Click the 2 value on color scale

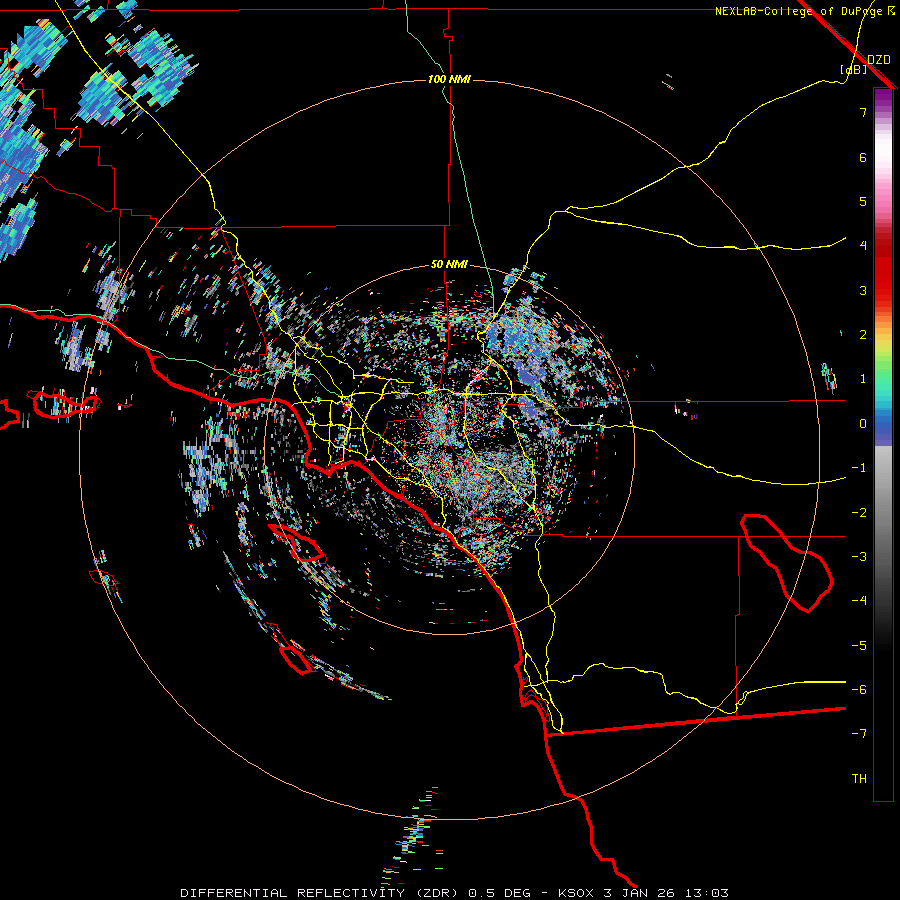click(x=863, y=335)
